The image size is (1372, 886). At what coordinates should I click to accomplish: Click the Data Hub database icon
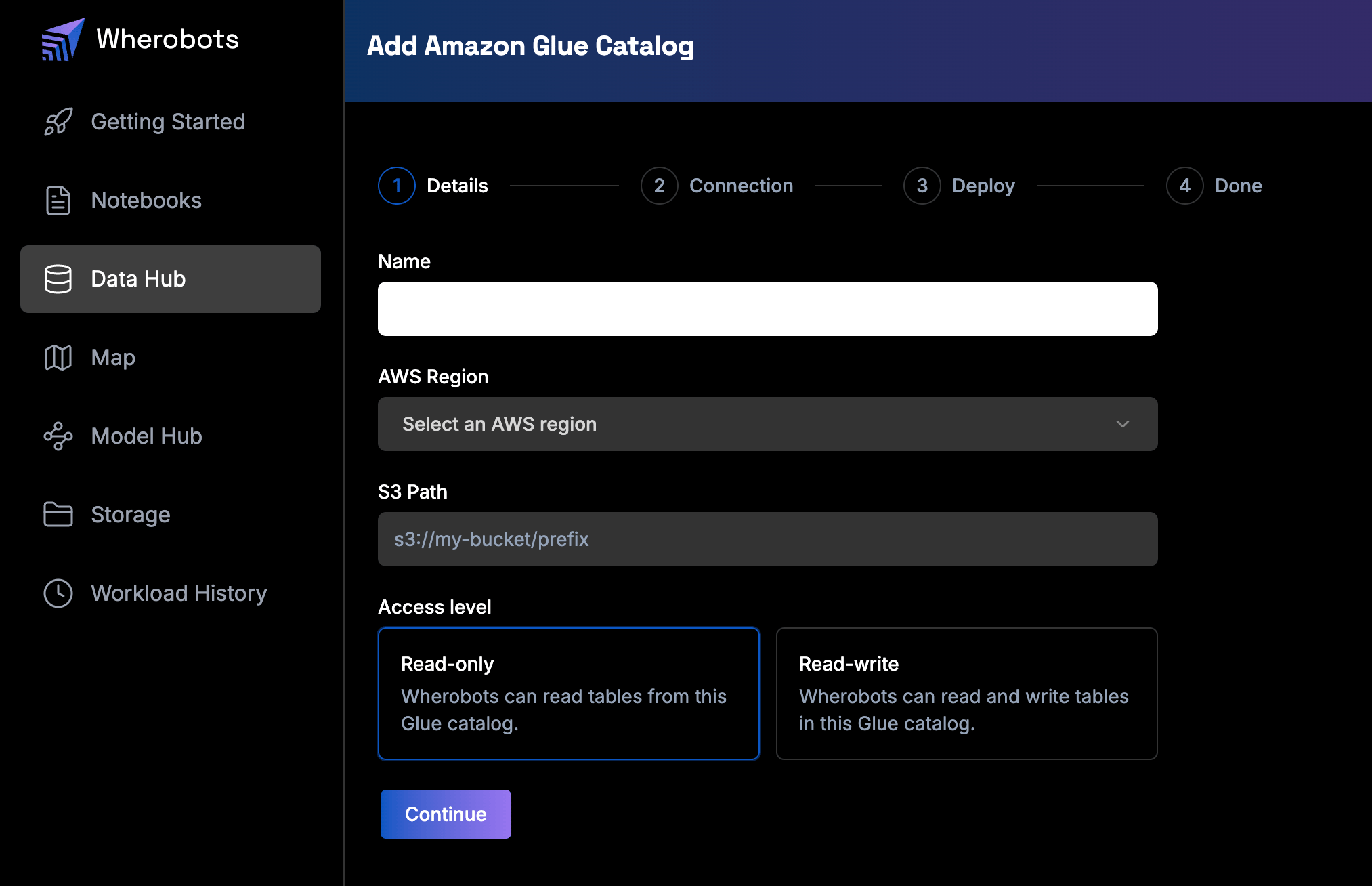click(x=58, y=279)
